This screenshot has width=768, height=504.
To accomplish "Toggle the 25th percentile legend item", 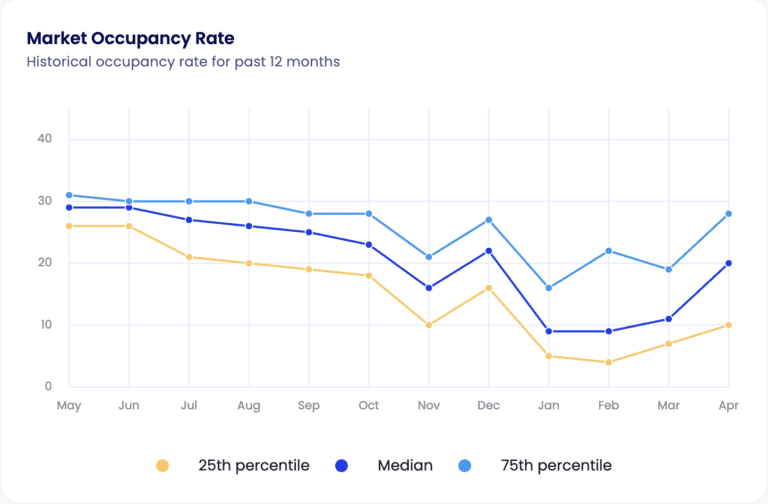I will point(253,465).
